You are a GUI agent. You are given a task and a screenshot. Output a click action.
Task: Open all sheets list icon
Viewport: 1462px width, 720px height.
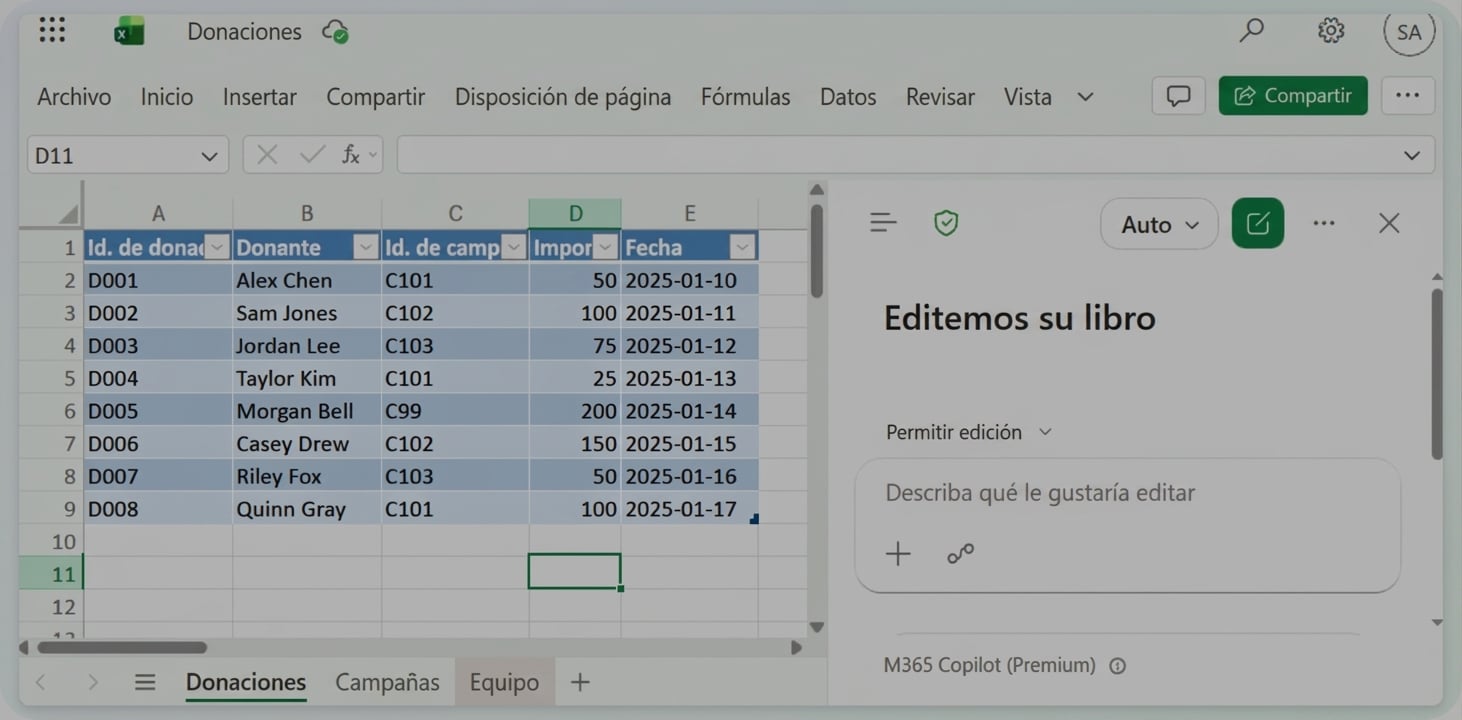pos(145,683)
